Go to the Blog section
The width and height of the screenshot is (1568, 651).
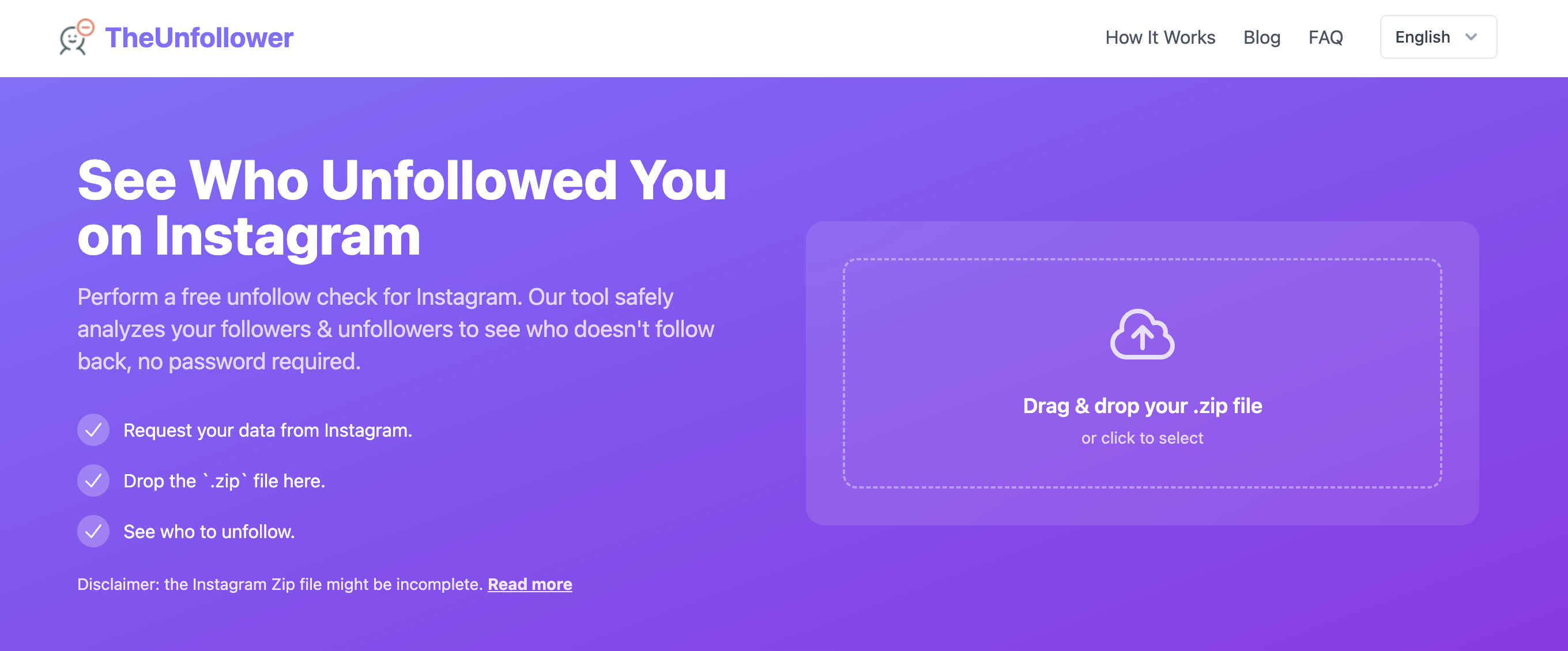click(1261, 37)
